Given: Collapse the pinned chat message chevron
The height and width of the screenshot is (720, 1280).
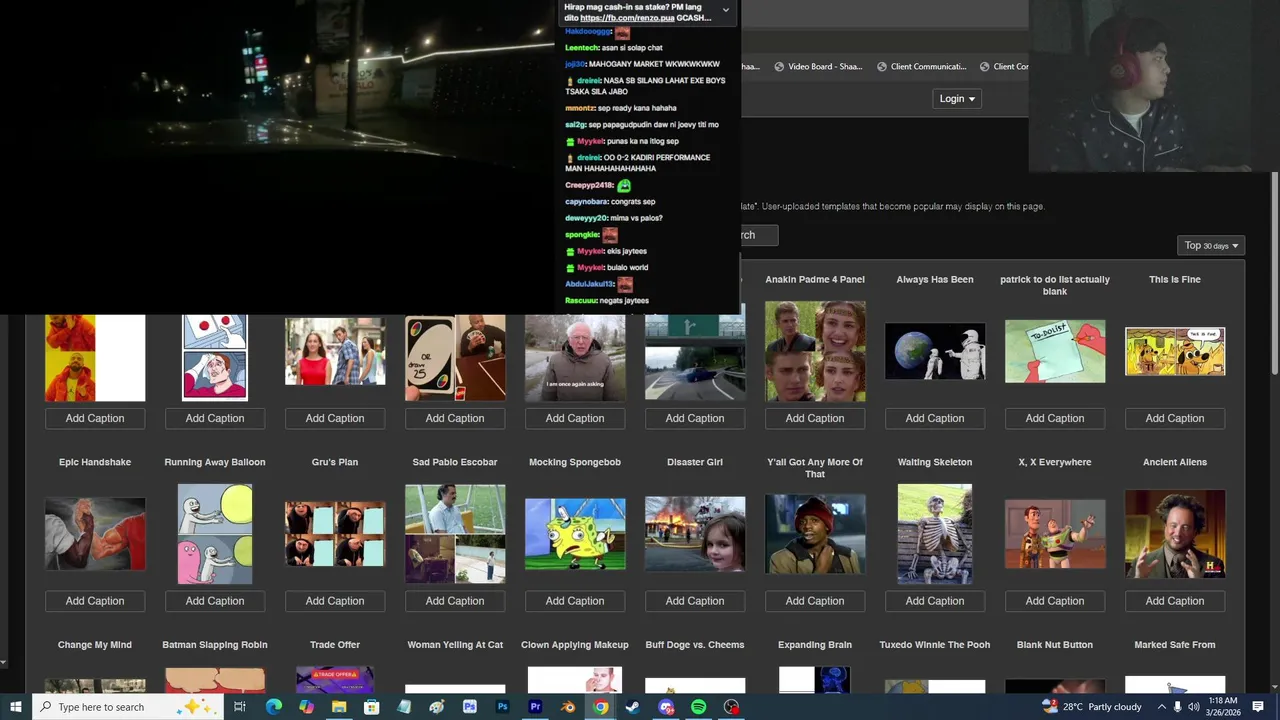Looking at the screenshot, I should (x=725, y=11).
